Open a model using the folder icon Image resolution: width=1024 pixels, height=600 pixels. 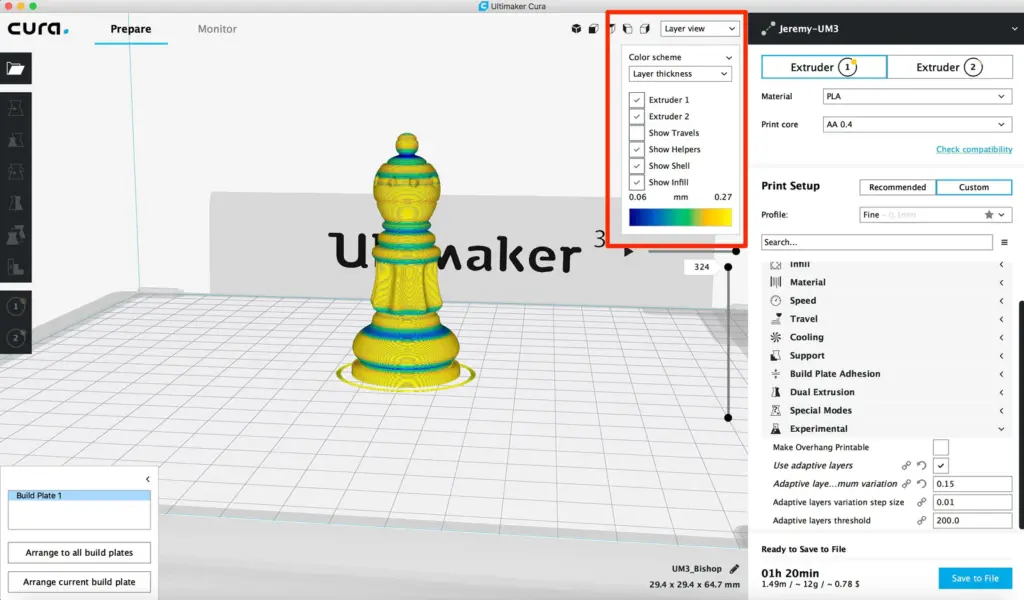pos(13,69)
